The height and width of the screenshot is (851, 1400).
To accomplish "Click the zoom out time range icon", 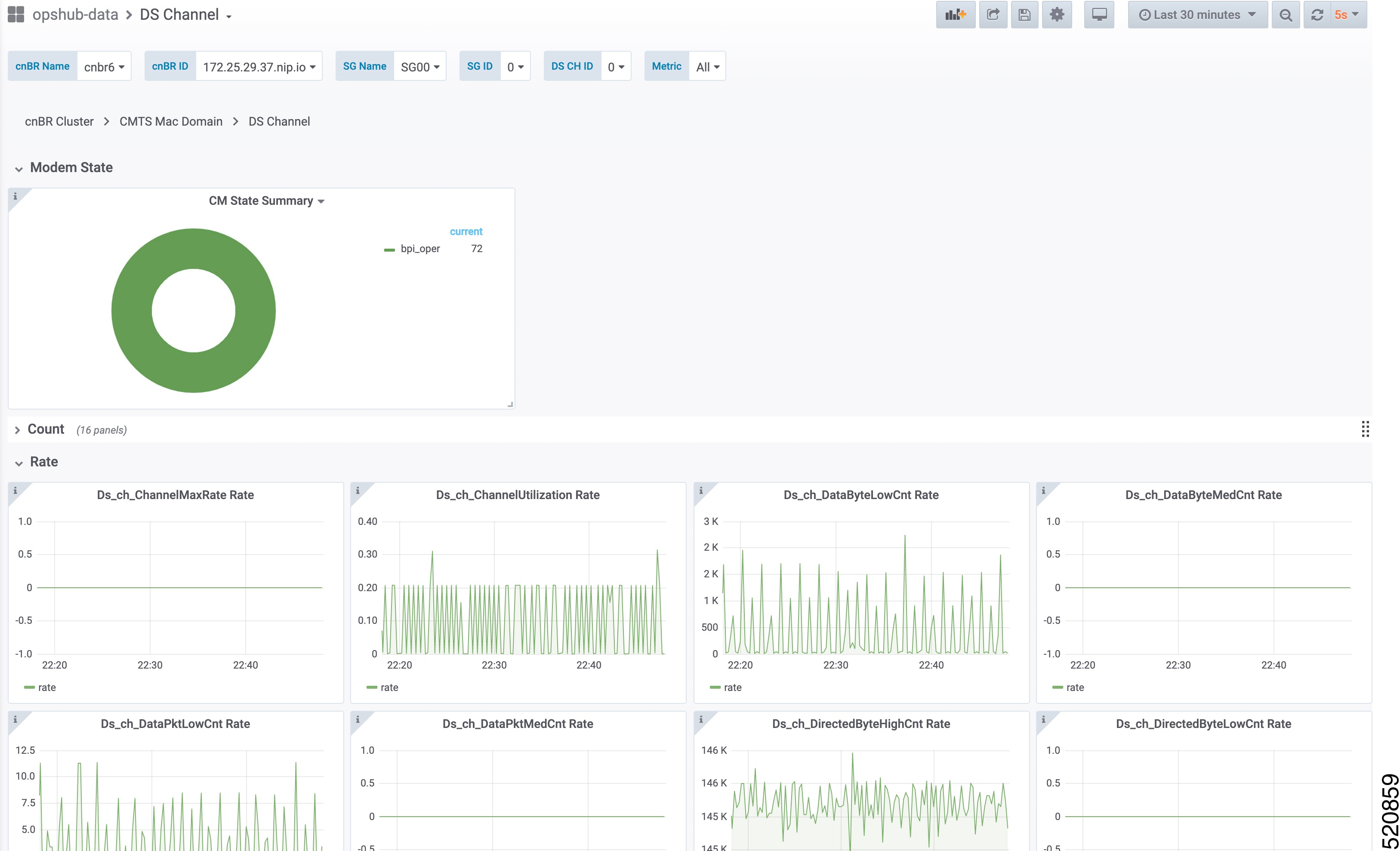I will coord(1286,15).
